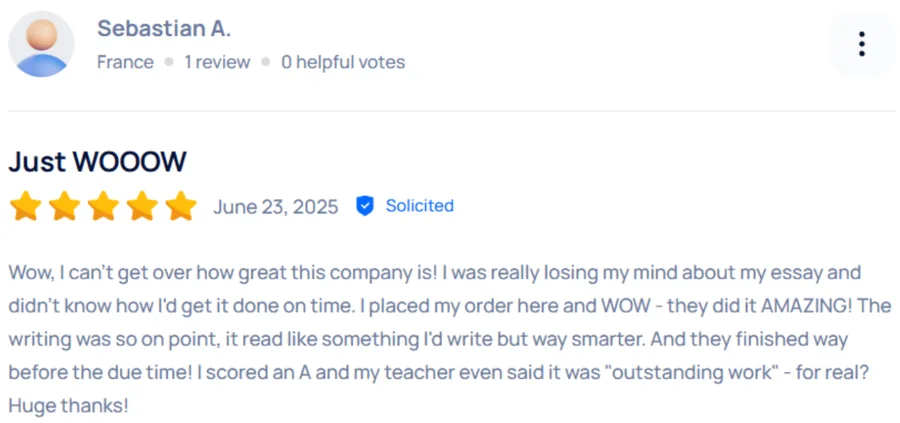Click the fourth rating star
This screenshot has height=423, width=900.
pos(142,207)
